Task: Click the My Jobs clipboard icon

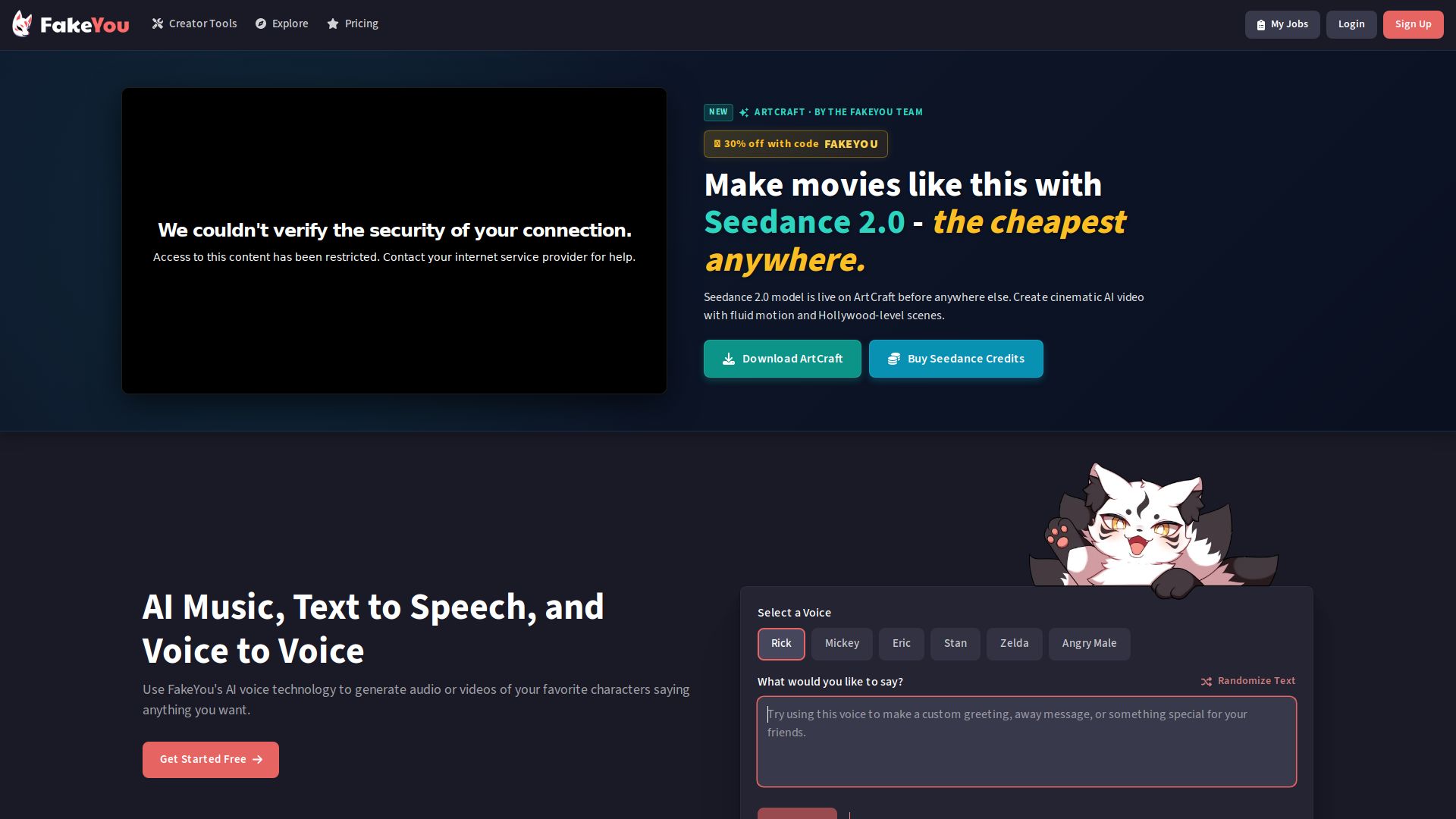Action: [x=1261, y=24]
